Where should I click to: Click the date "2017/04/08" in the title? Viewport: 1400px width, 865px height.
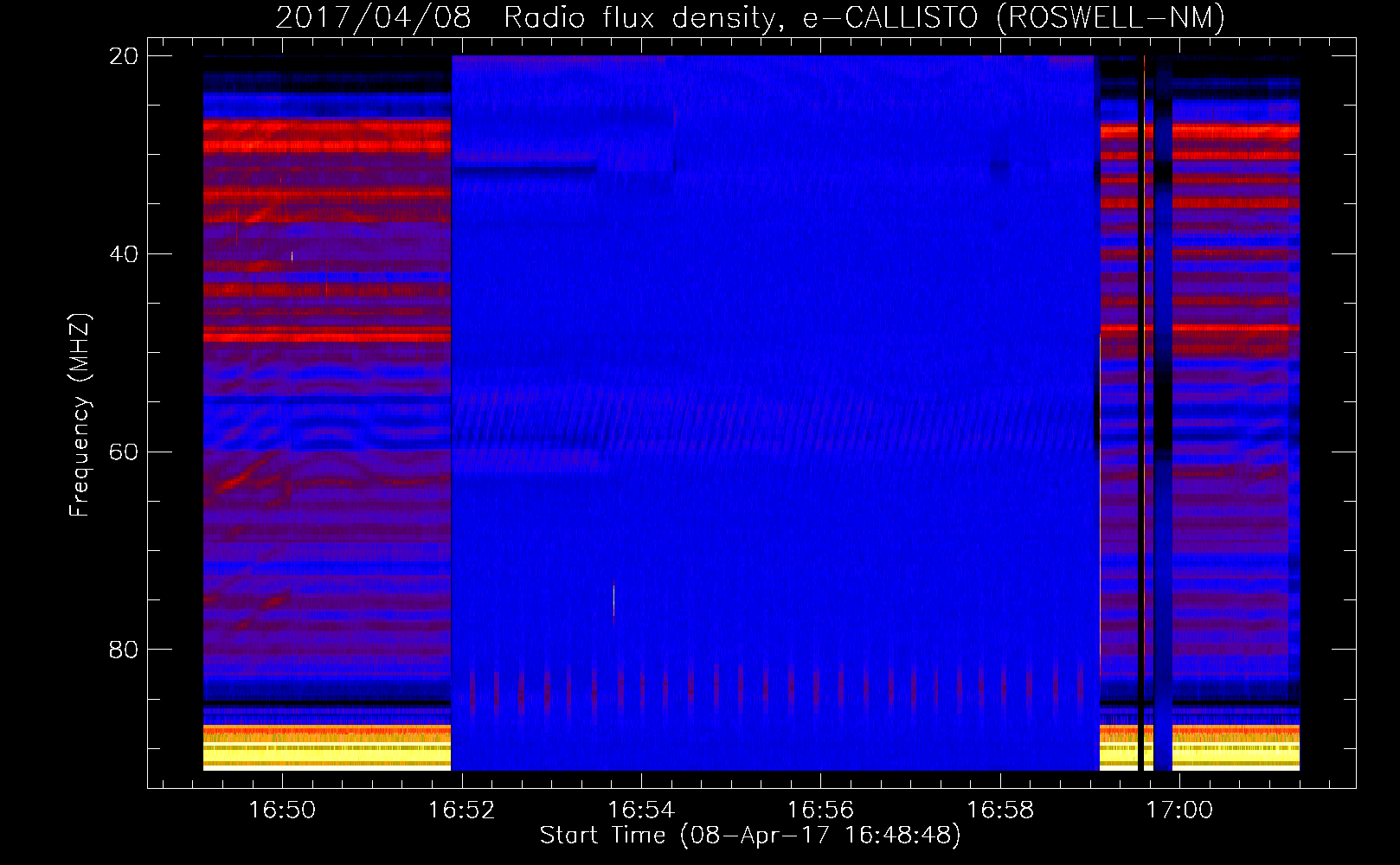click(x=373, y=17)
